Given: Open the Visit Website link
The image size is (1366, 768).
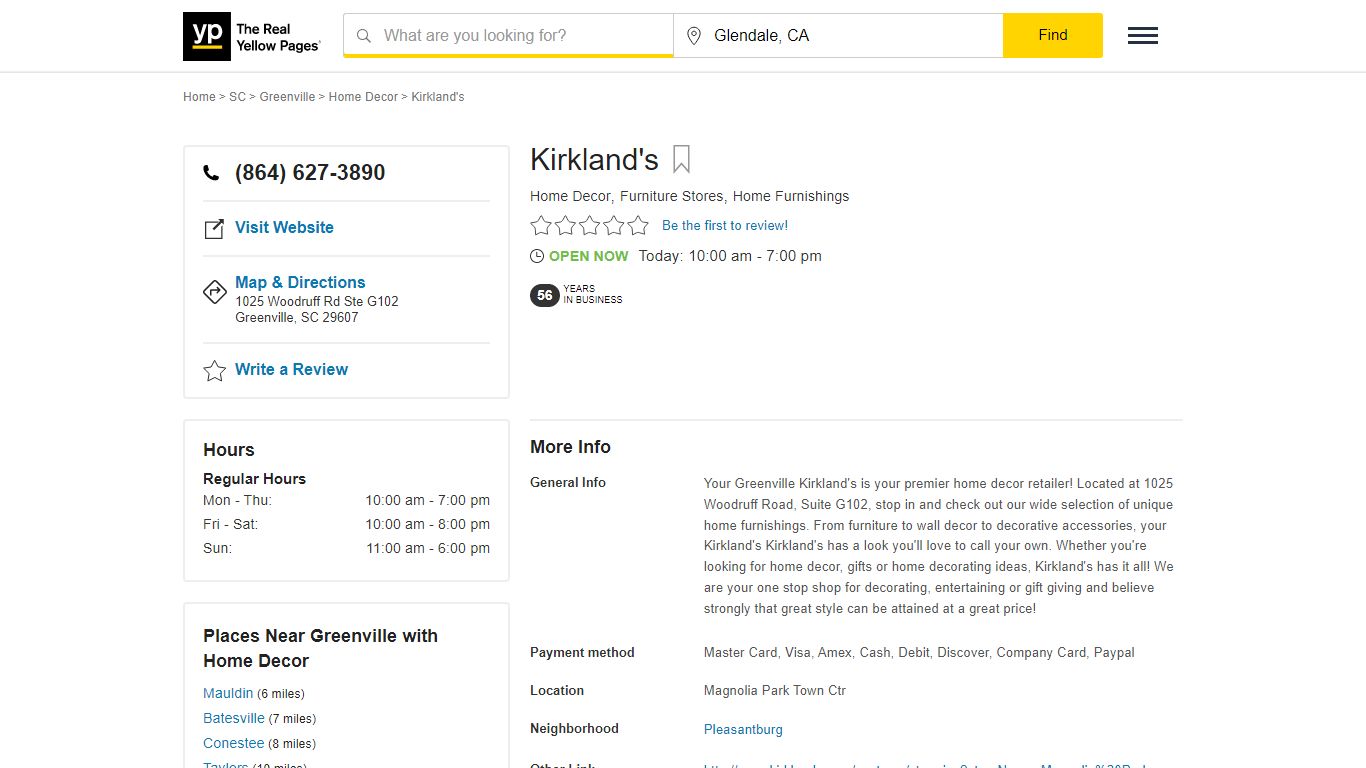Looking at the screenshot, I should coord(284,227).
